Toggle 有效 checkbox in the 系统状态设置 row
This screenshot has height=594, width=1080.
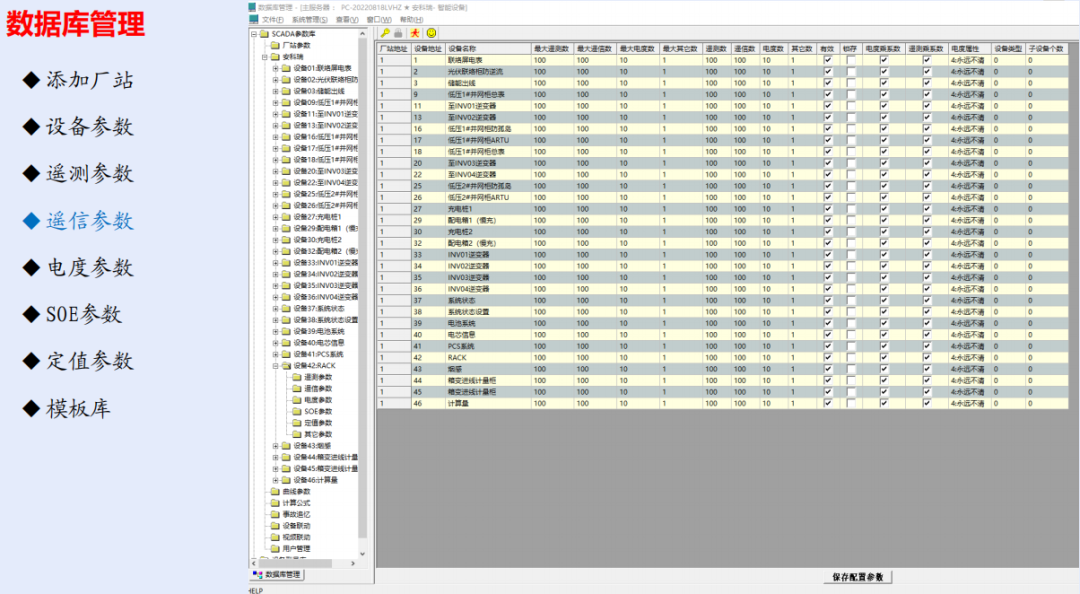point(828,312)
